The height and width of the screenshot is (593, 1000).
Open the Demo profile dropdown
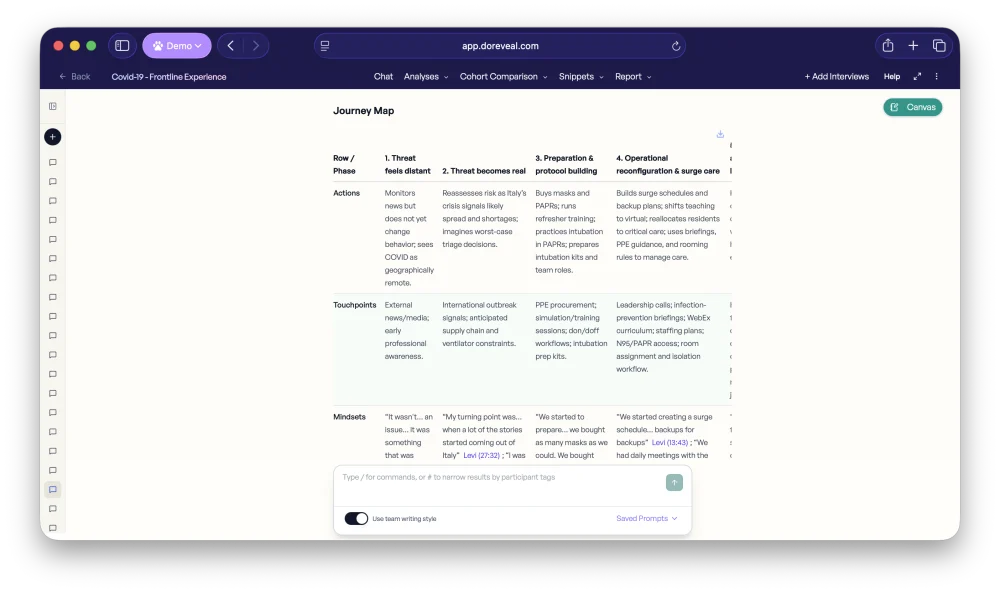point(177,46)
